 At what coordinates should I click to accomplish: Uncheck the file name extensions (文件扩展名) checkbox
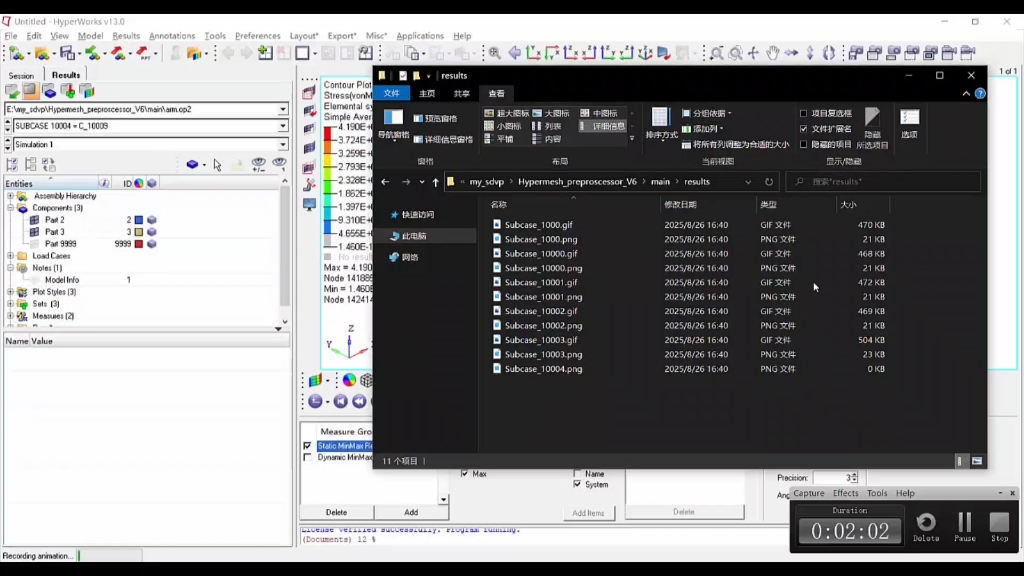click(804, 129)
